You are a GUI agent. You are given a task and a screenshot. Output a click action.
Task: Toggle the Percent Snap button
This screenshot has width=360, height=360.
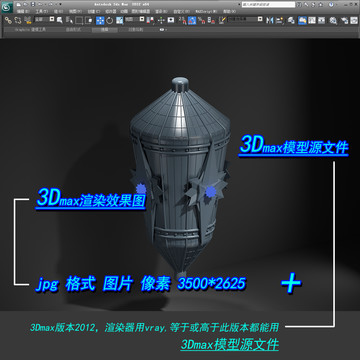pos(202,20)
